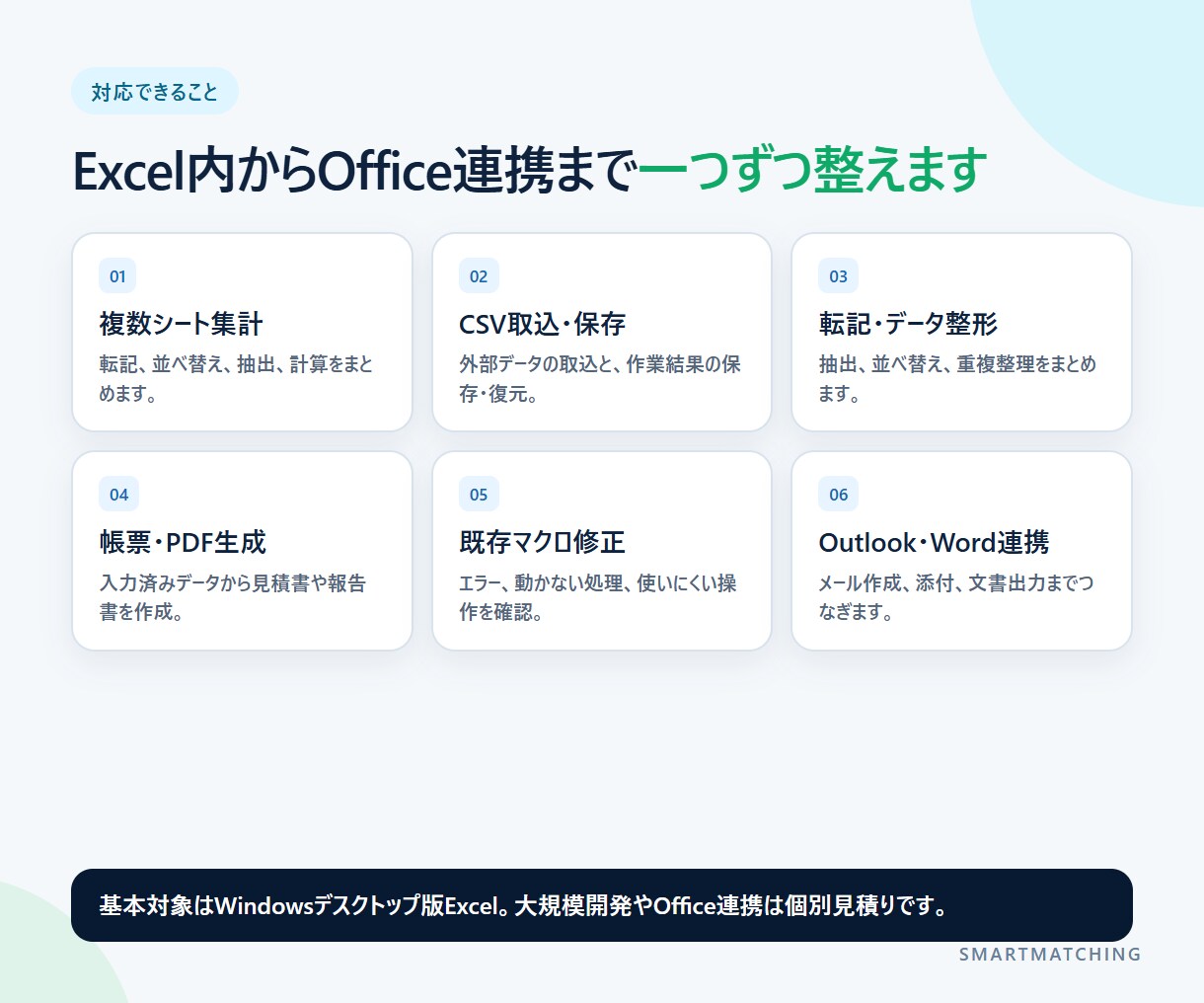Click the 03 number badge

(838, 276)
